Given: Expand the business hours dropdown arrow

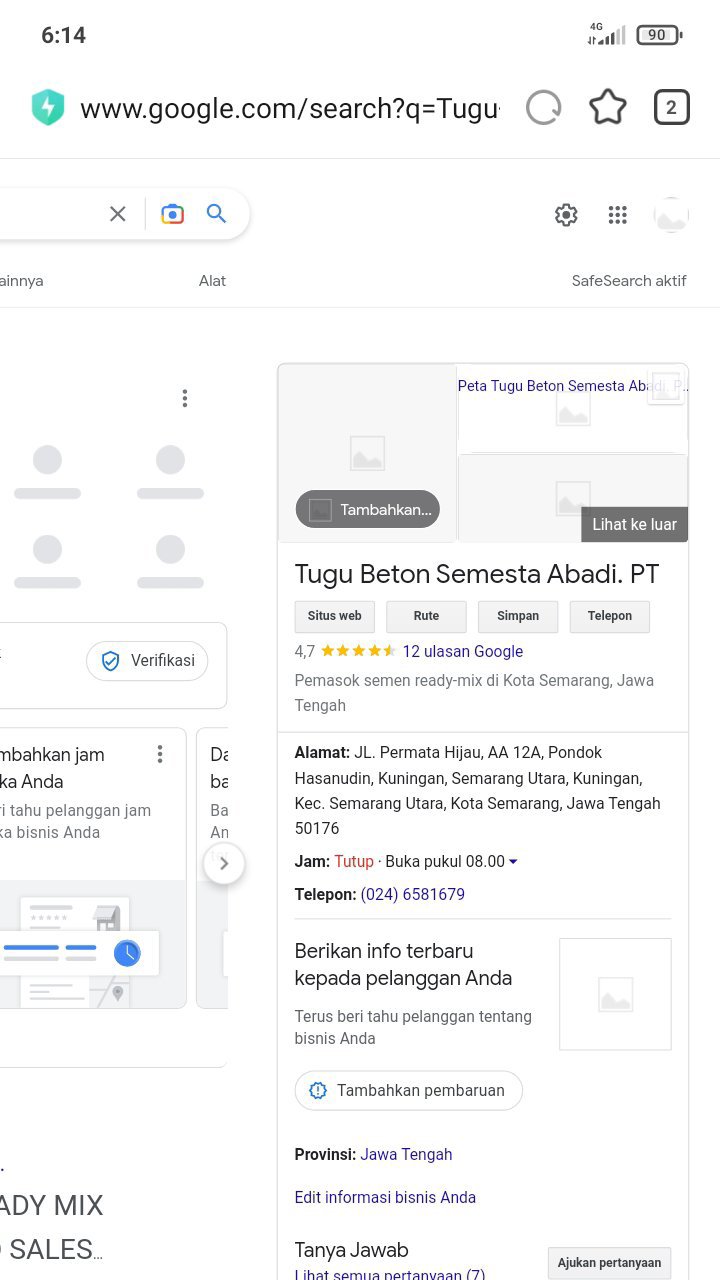Looking at the screenshot, I should (513, 862).
